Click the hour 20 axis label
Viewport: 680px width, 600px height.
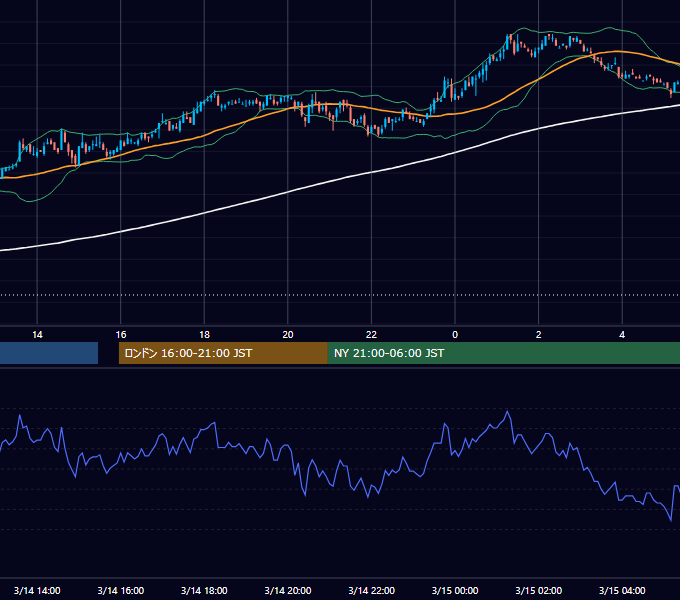(288, 335)
